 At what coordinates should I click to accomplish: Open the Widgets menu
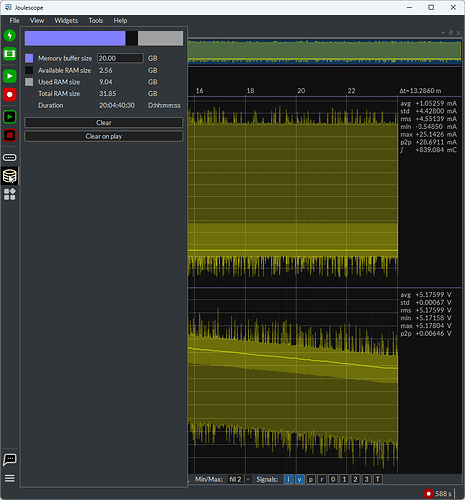[x=66, y=21]
